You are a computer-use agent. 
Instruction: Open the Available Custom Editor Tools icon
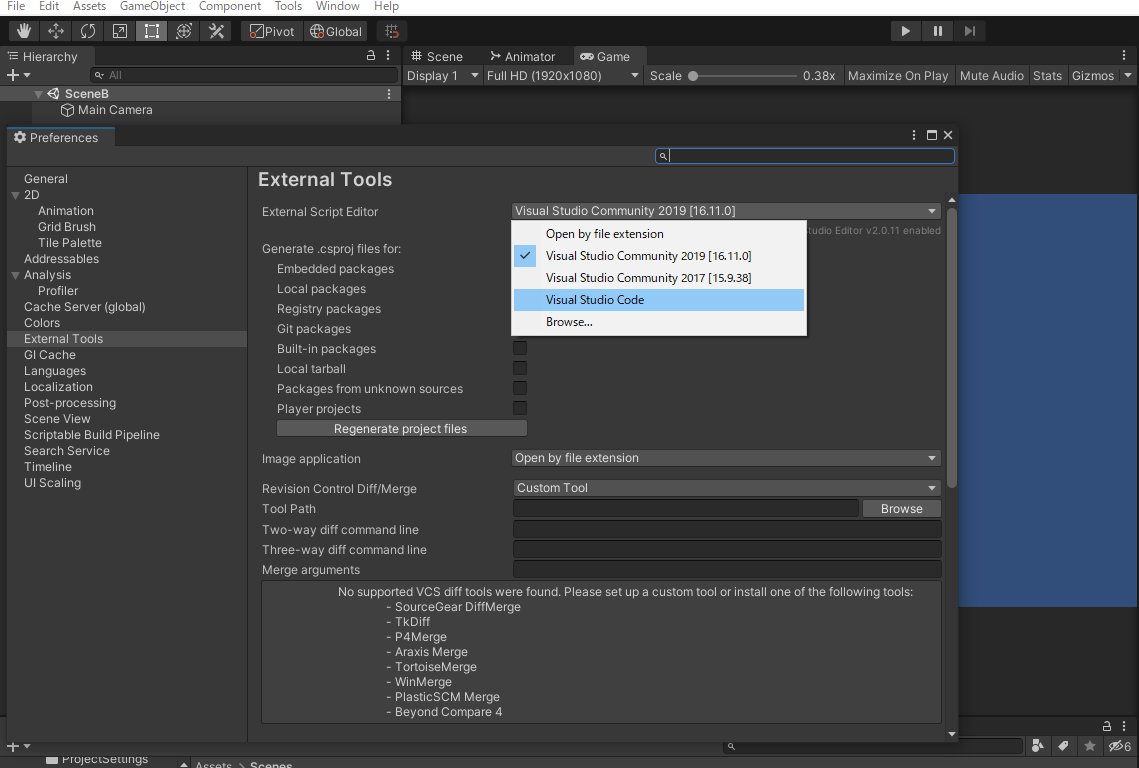214,31
